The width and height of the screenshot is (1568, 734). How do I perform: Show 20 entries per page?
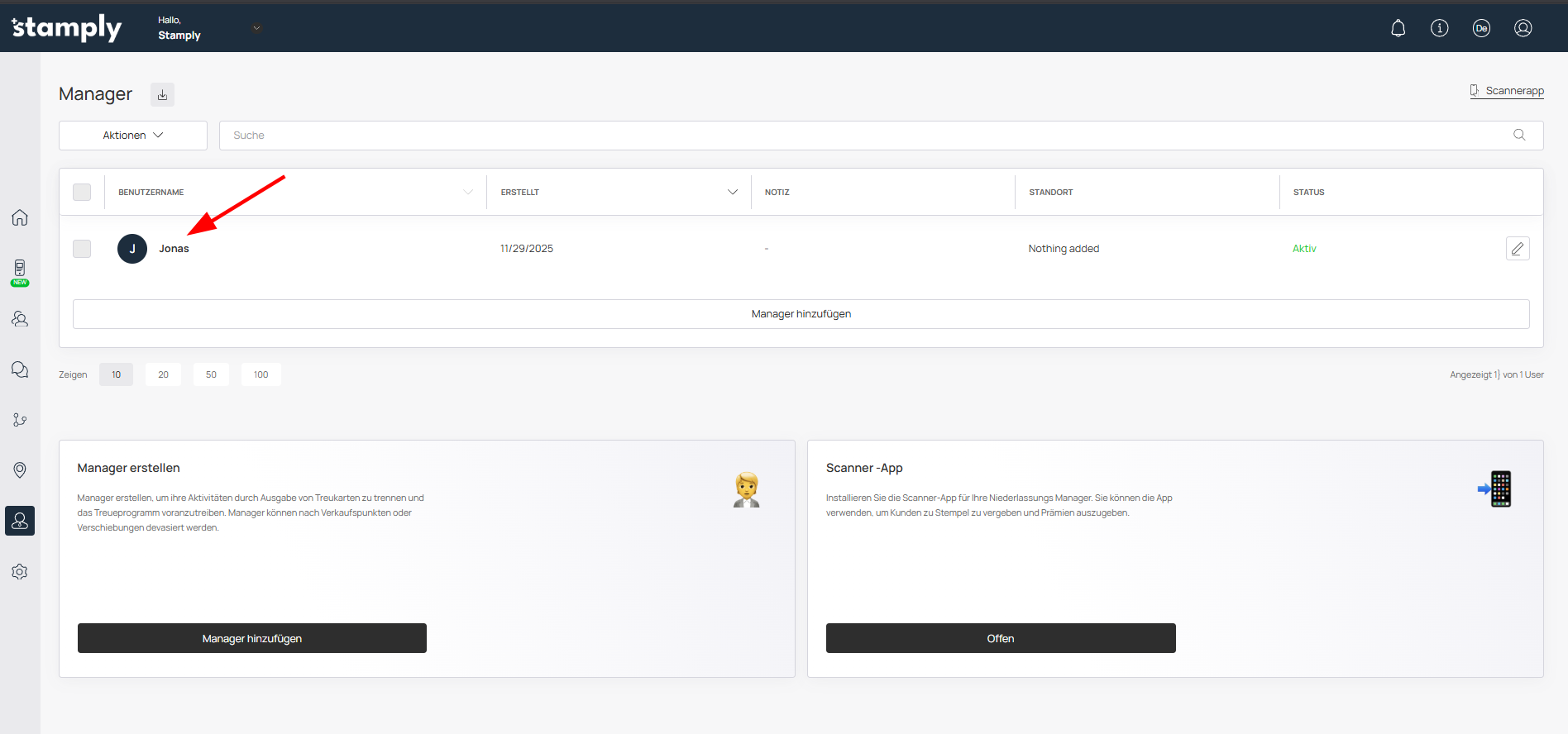[163, 375]
